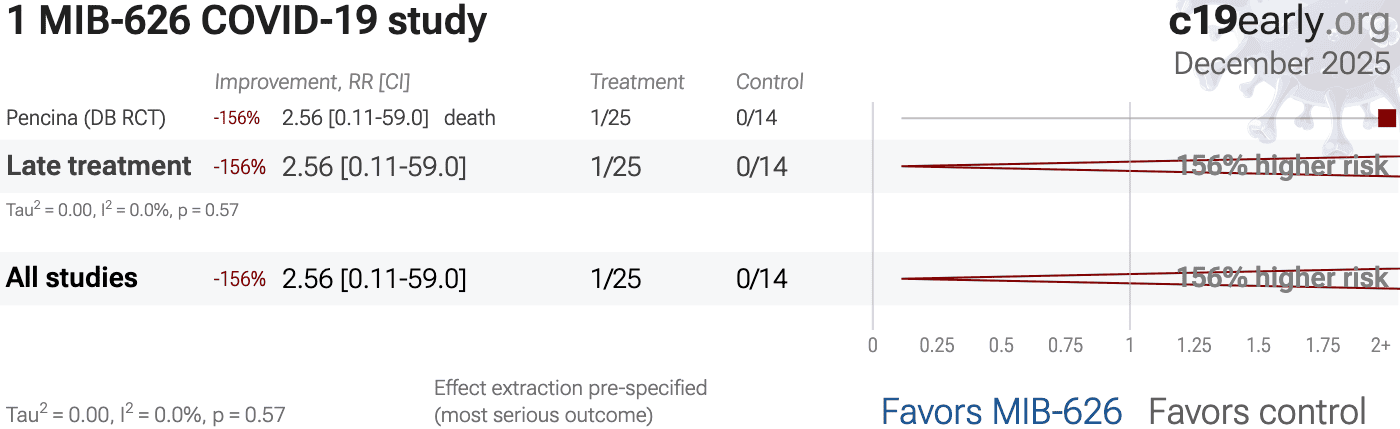Click the '2+' axis tick label
1400x429 pixels.
coord(1380,346)
